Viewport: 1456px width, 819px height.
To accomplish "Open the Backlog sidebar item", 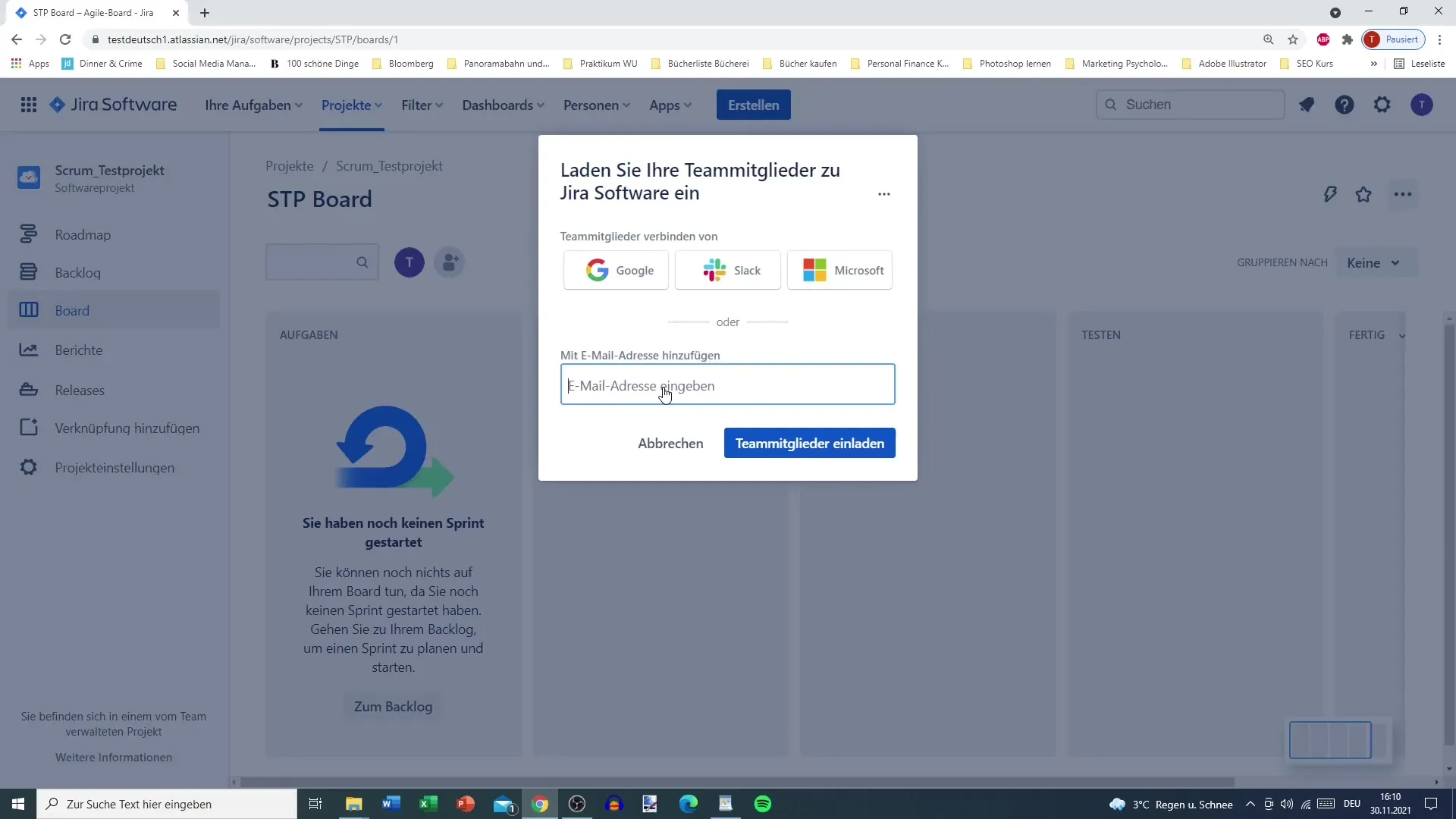I will pos(78,272).
